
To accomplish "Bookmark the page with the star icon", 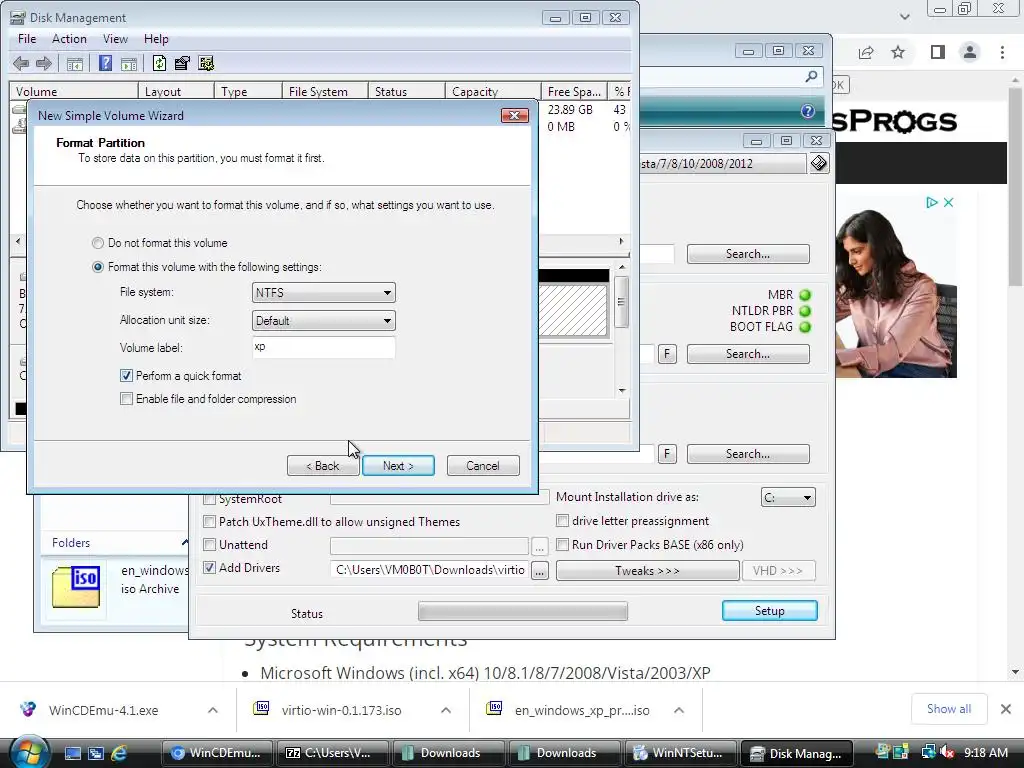I will pyautogui.click(x=898, y=52).
